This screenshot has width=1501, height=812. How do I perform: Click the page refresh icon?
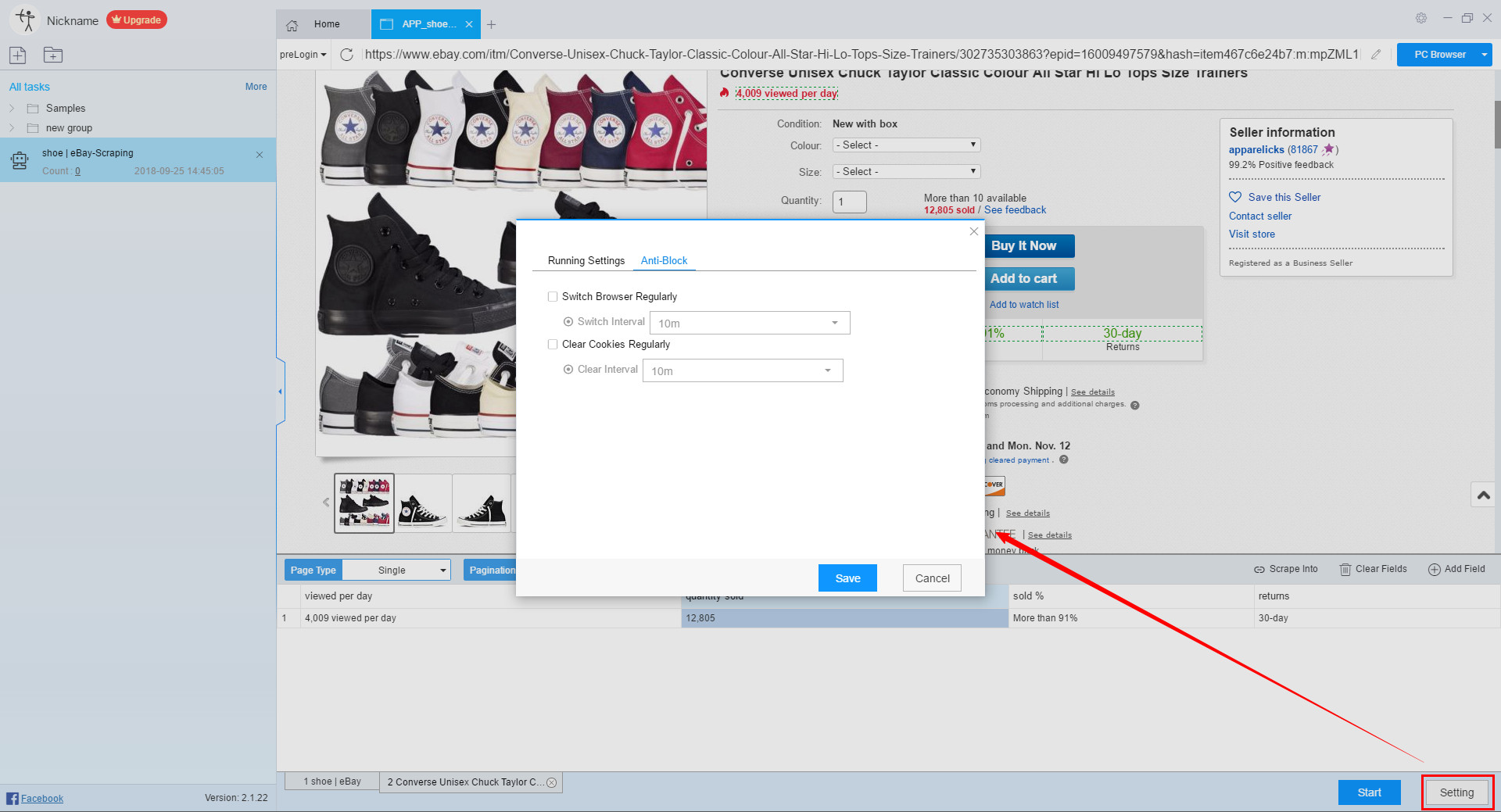coord(347,55)
